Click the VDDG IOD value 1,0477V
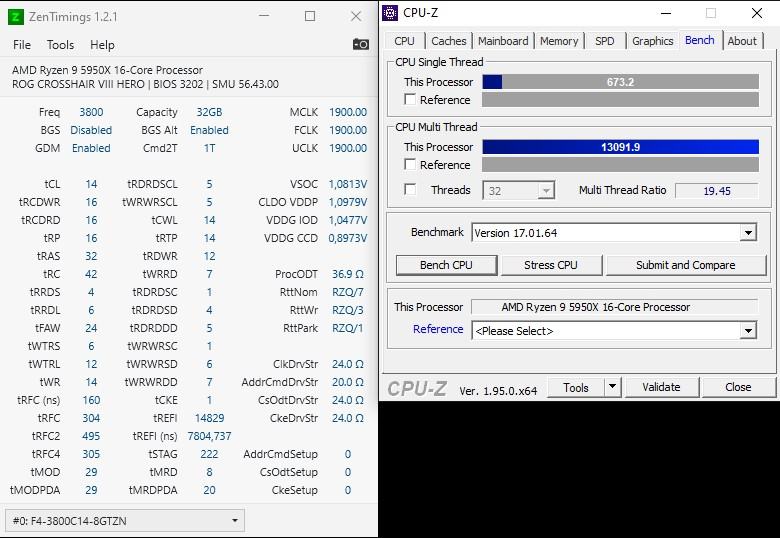Viewport: 780px width, 538px height. pos(348,220)
